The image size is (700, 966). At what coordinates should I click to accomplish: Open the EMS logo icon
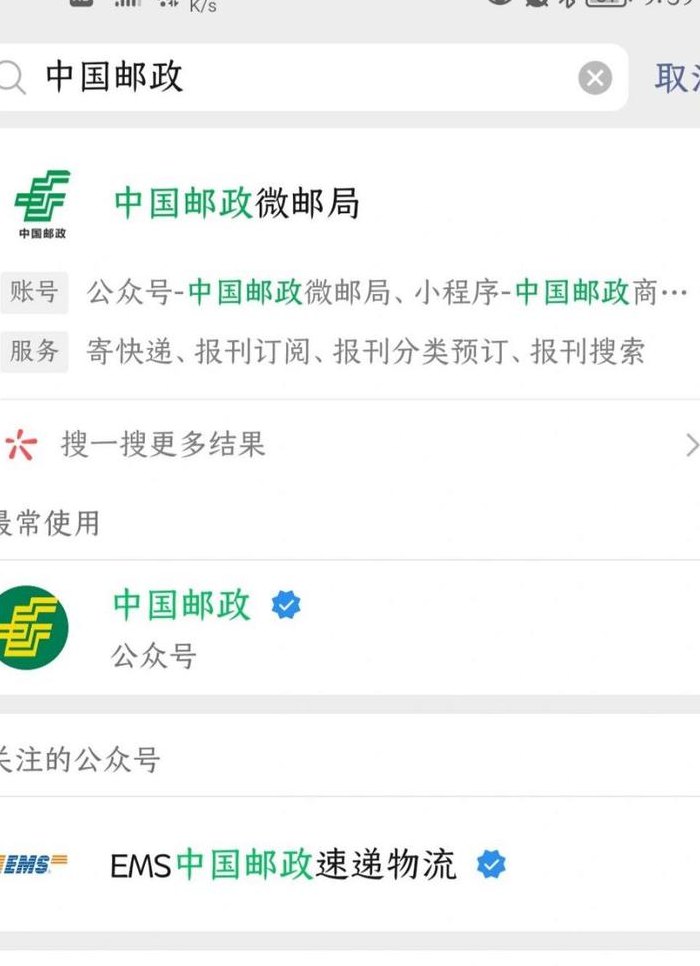pos(34,864)
